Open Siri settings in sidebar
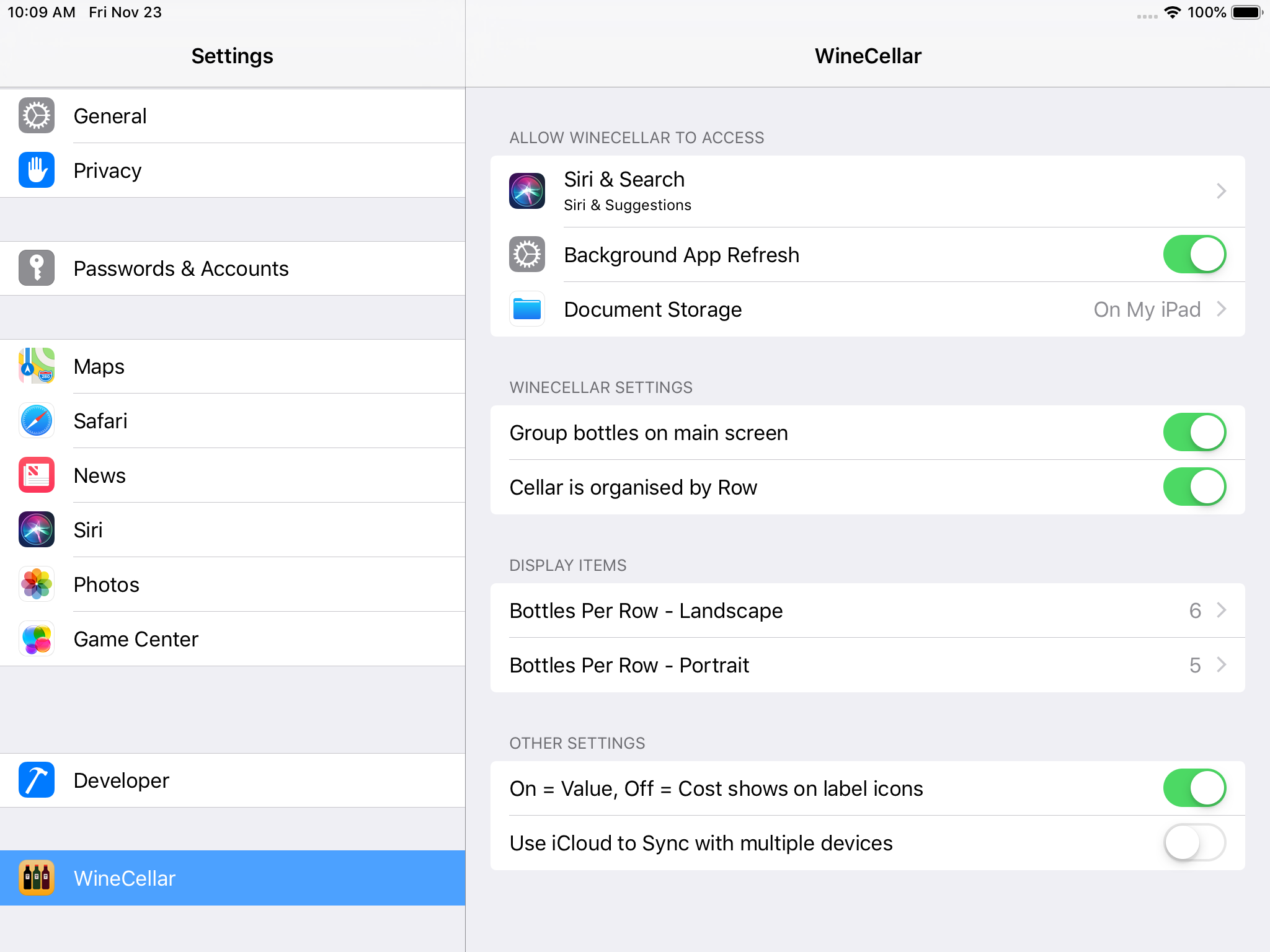 88,530
